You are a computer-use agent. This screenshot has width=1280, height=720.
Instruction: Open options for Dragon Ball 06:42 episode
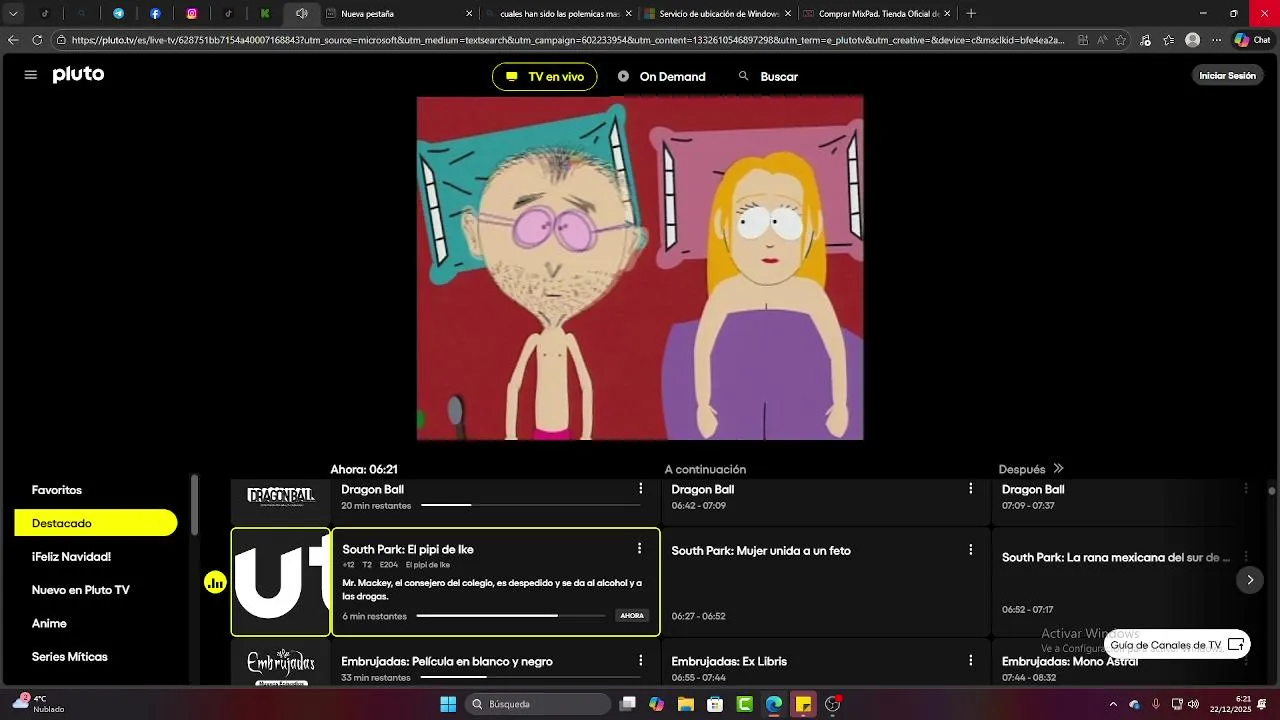coord(970,489)
